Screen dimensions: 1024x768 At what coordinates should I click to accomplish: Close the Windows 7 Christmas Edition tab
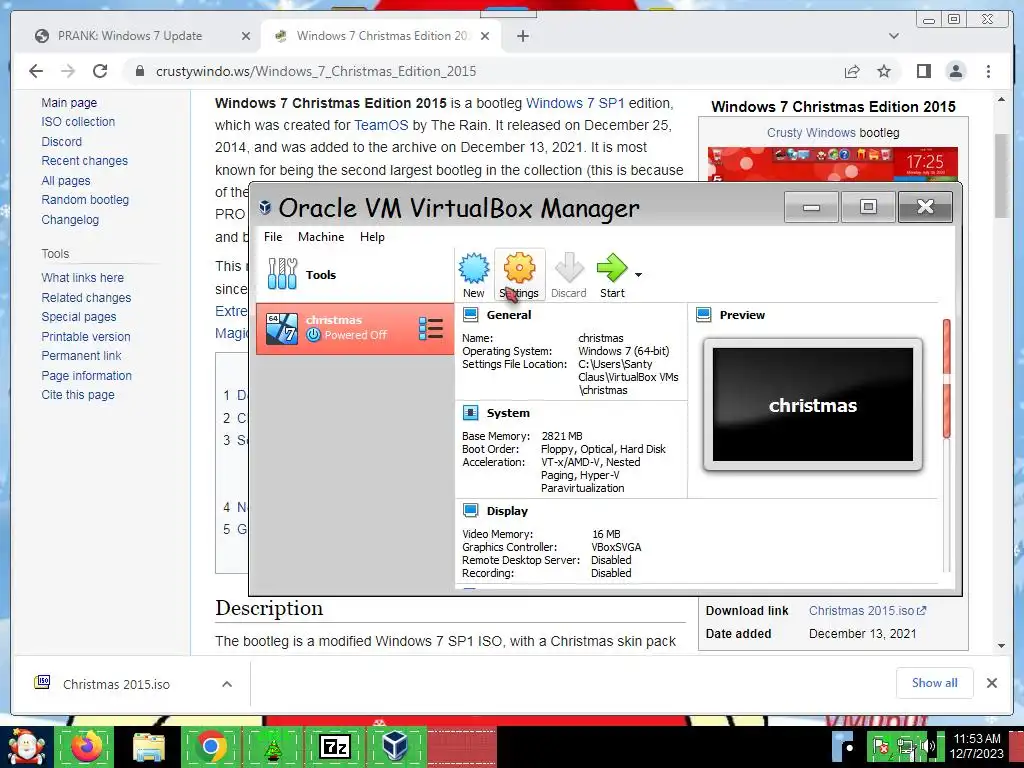pos(485,37)
